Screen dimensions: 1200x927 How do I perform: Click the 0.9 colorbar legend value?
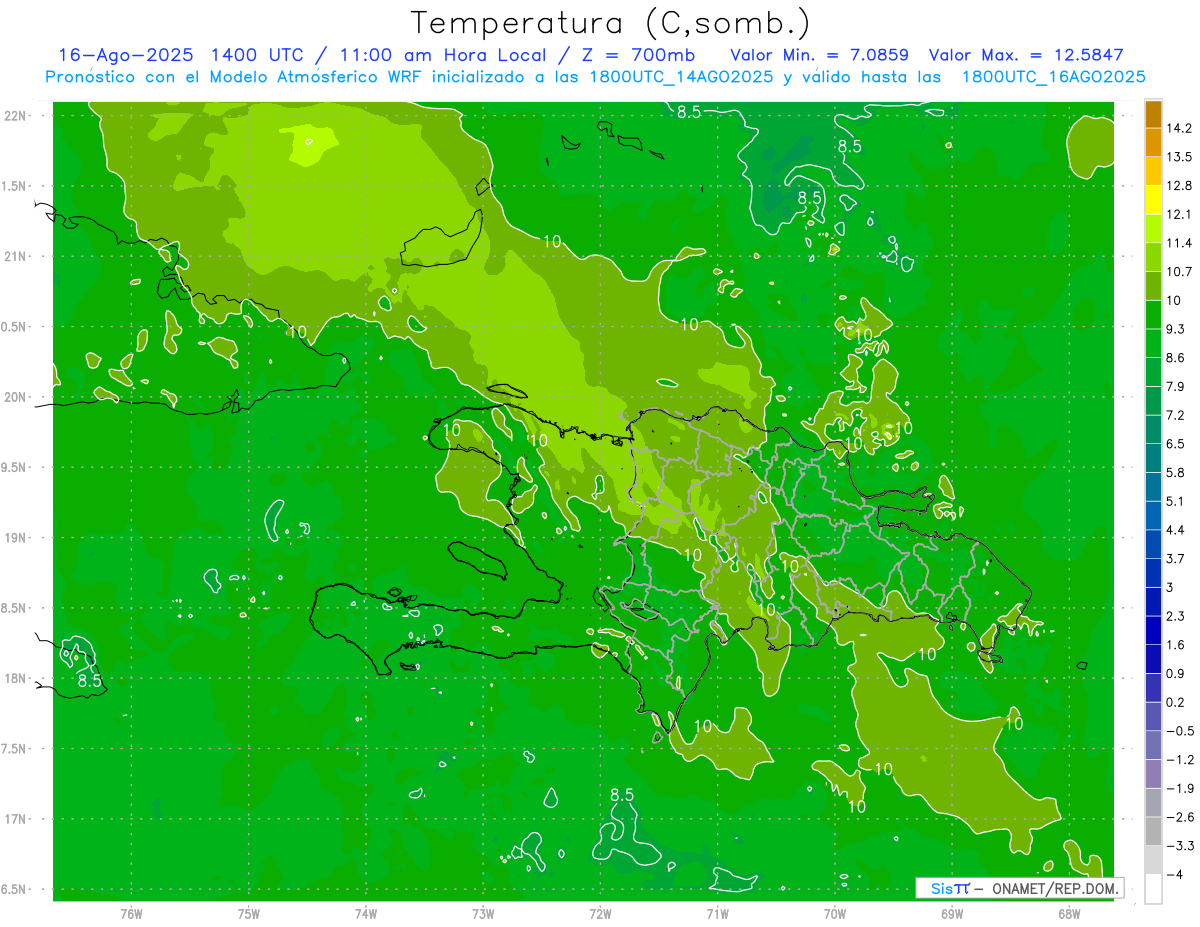[1177, 674]
